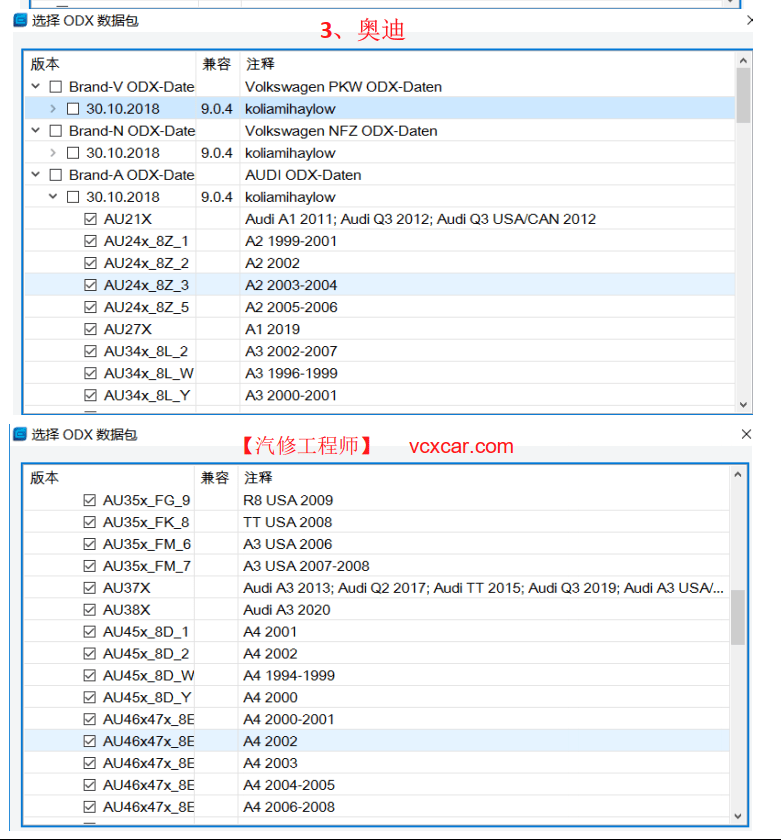The width and height of the screenshot is (781, 840).
Task: Uncheck the AU34x_8L_2 checkbox
Action: click(x=91, y=350)
